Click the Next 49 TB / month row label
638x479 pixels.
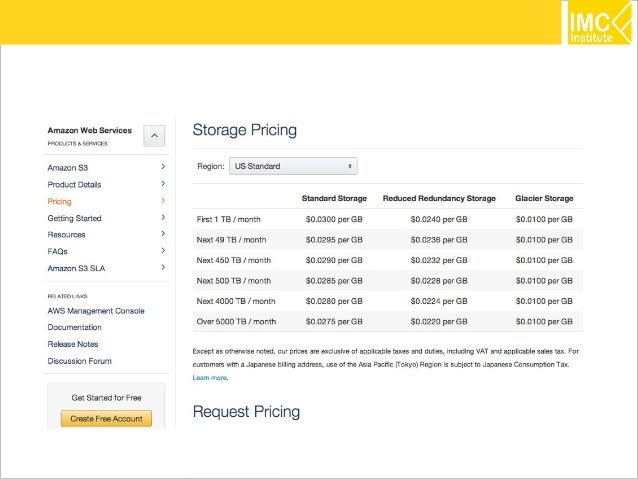[231, 240]
